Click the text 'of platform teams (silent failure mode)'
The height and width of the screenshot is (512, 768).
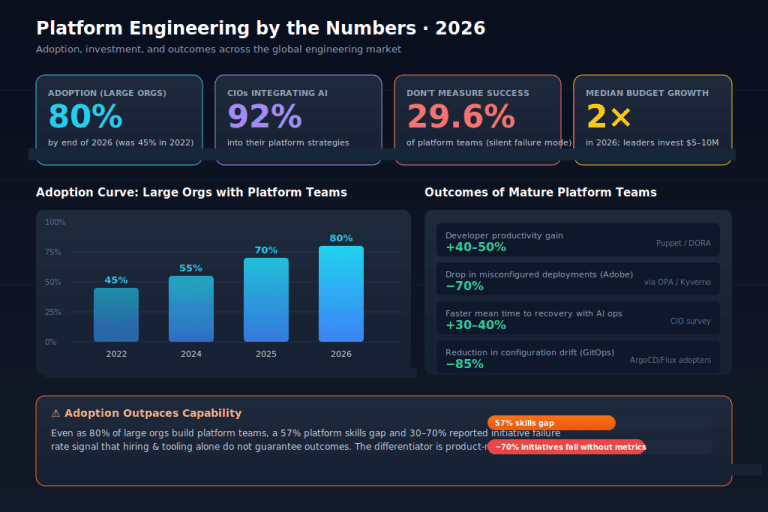point(489,143)
